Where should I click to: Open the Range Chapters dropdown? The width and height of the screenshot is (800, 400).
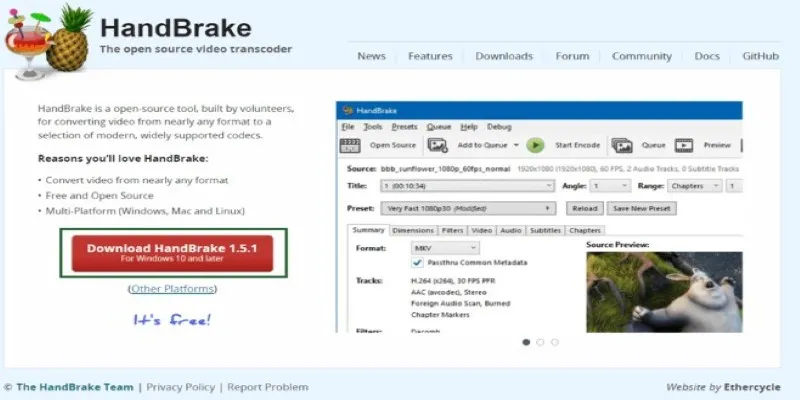(694, 186)
